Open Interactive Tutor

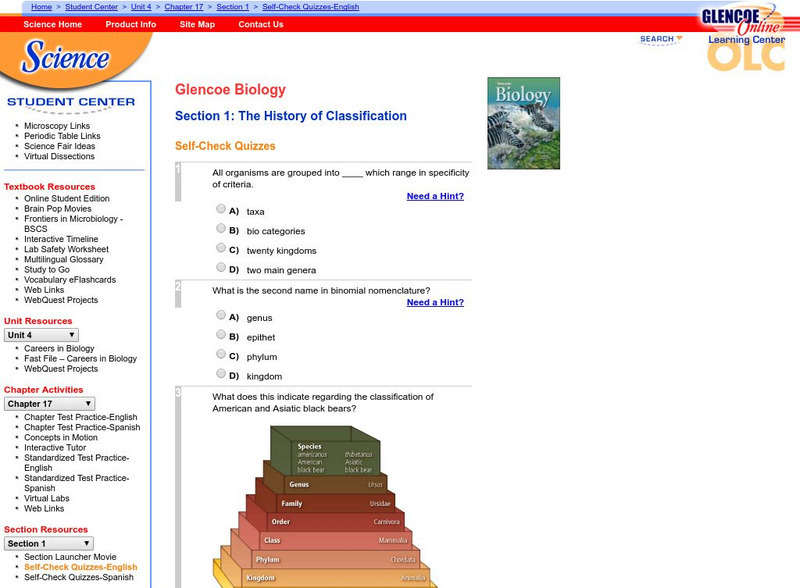pyautogui.click(x=55, y=448)
